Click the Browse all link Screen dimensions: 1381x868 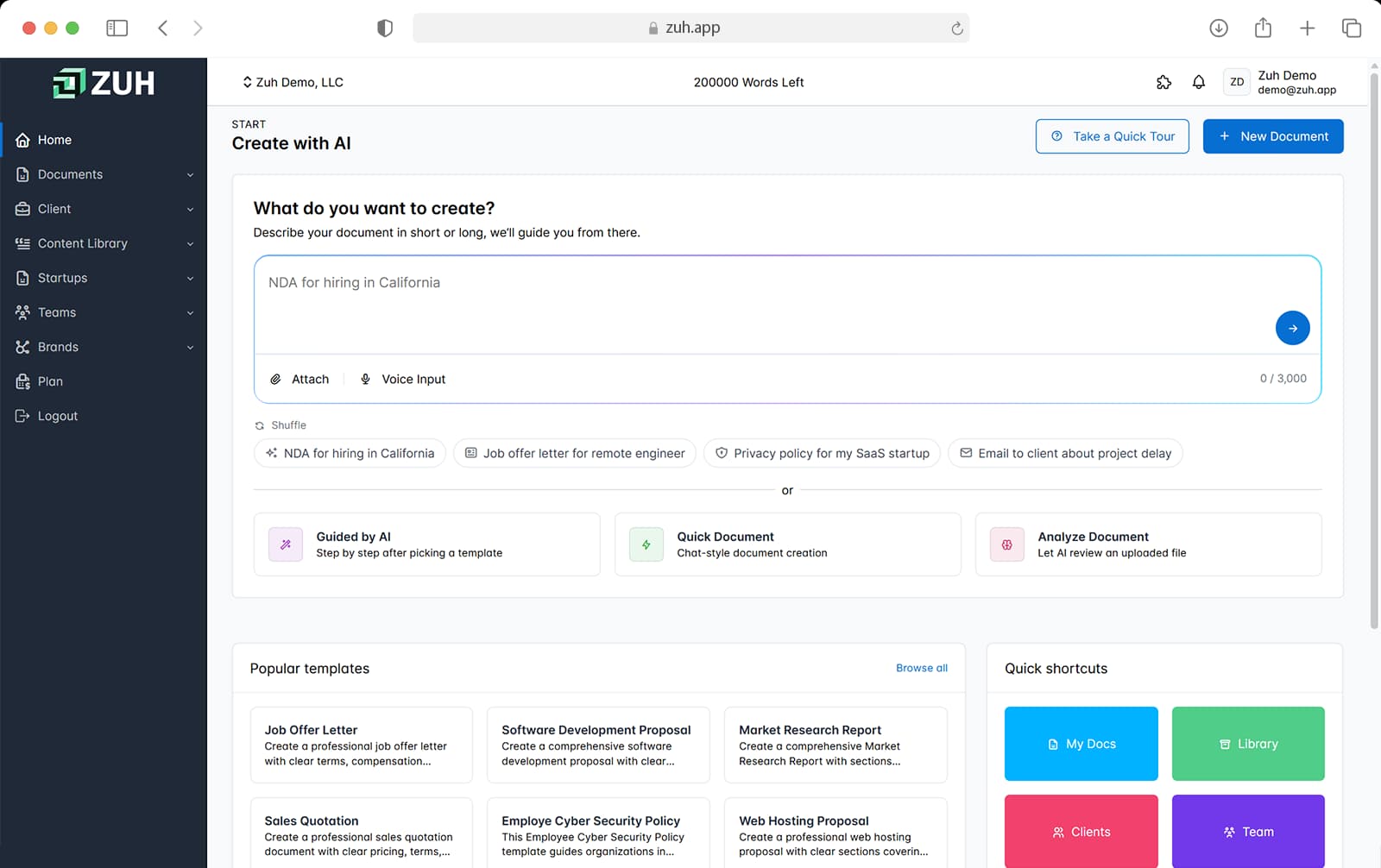click(x=921, y=668)
